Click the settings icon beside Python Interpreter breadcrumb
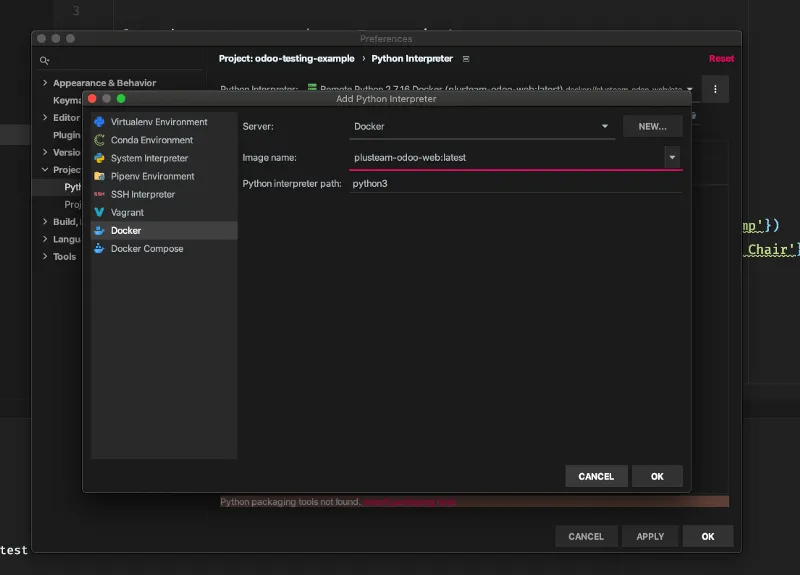 click(466, 59)
